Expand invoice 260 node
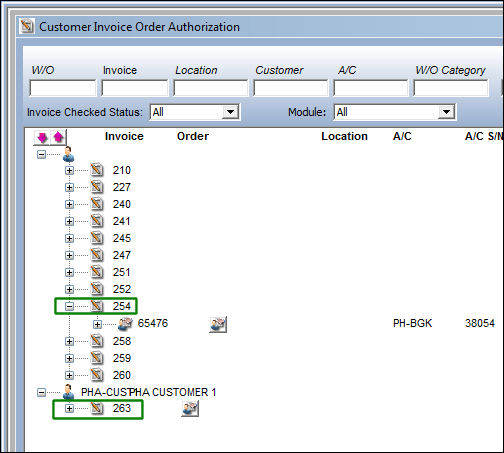Screen dimensions: 504x453 (69, 375)
